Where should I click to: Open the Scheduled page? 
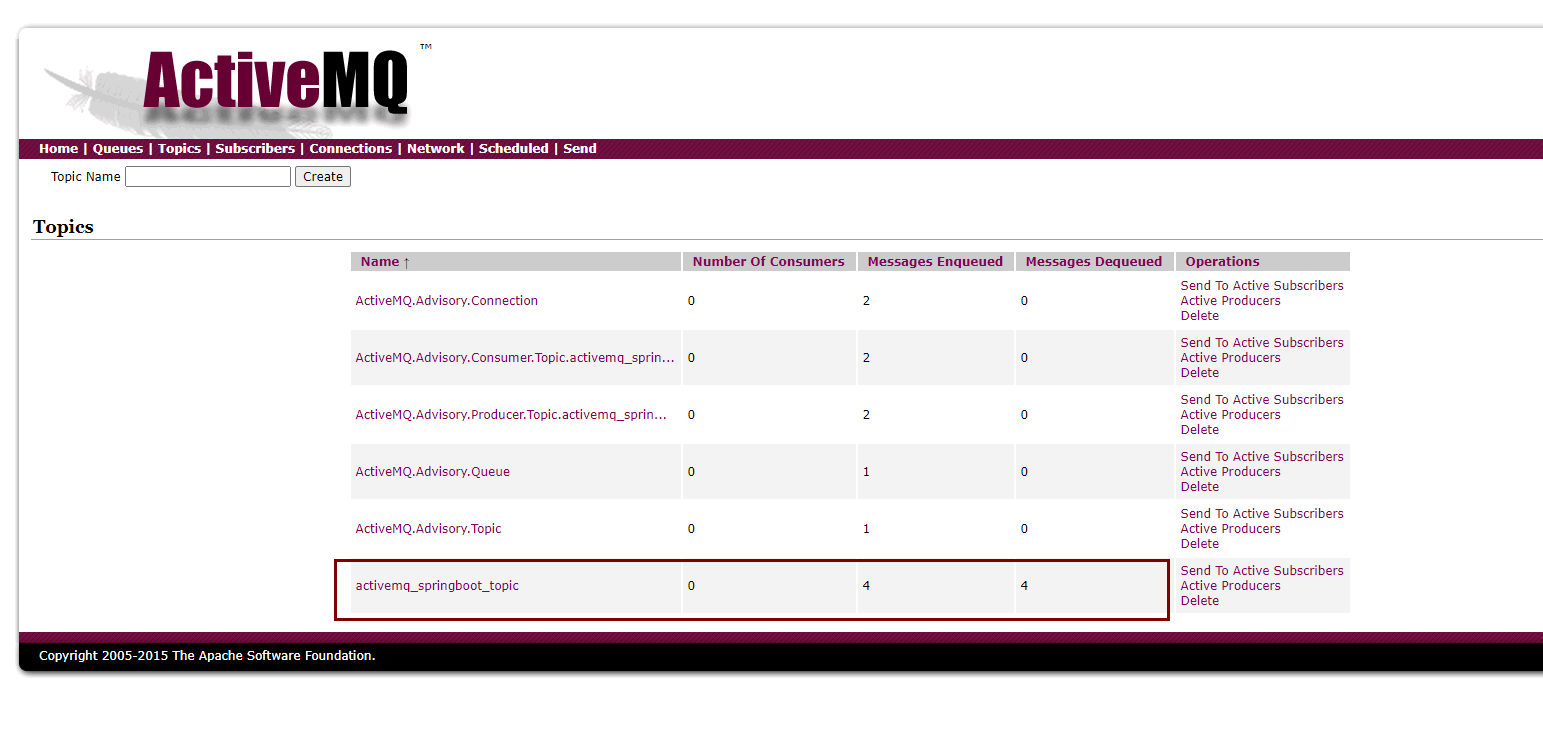point(513,149)
